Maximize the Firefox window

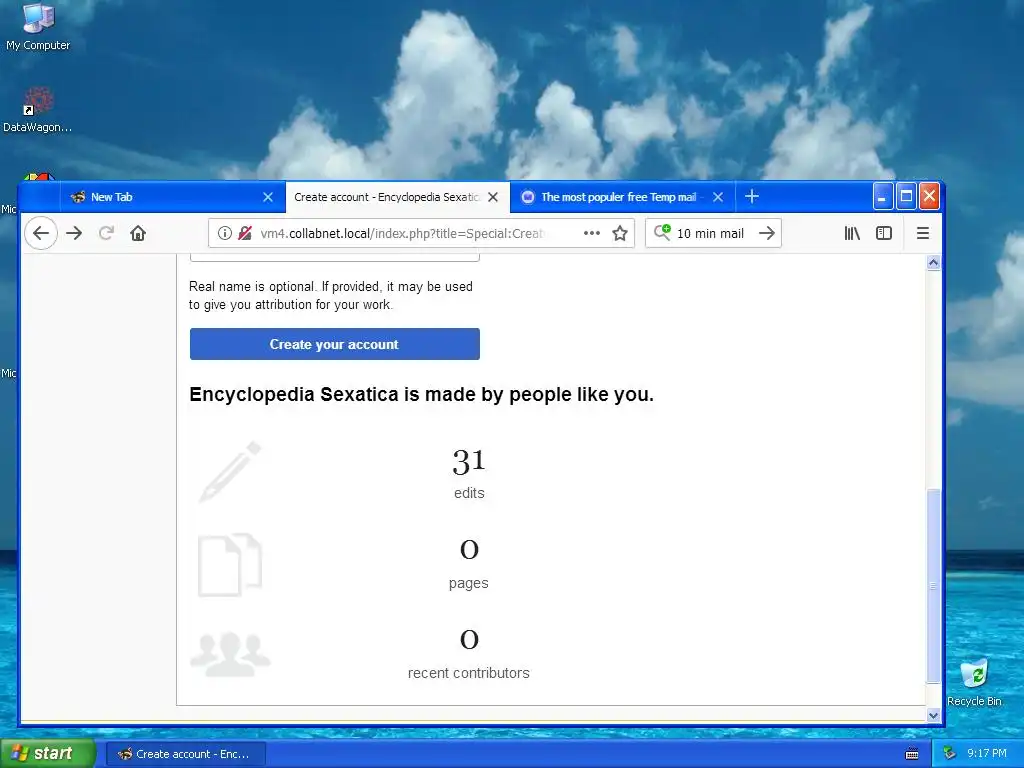point(906,197)
